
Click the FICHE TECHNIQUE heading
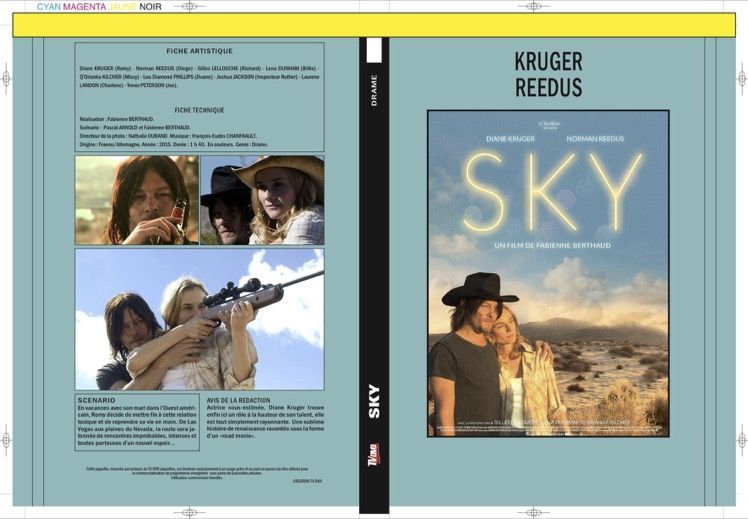tap(199, 110)
